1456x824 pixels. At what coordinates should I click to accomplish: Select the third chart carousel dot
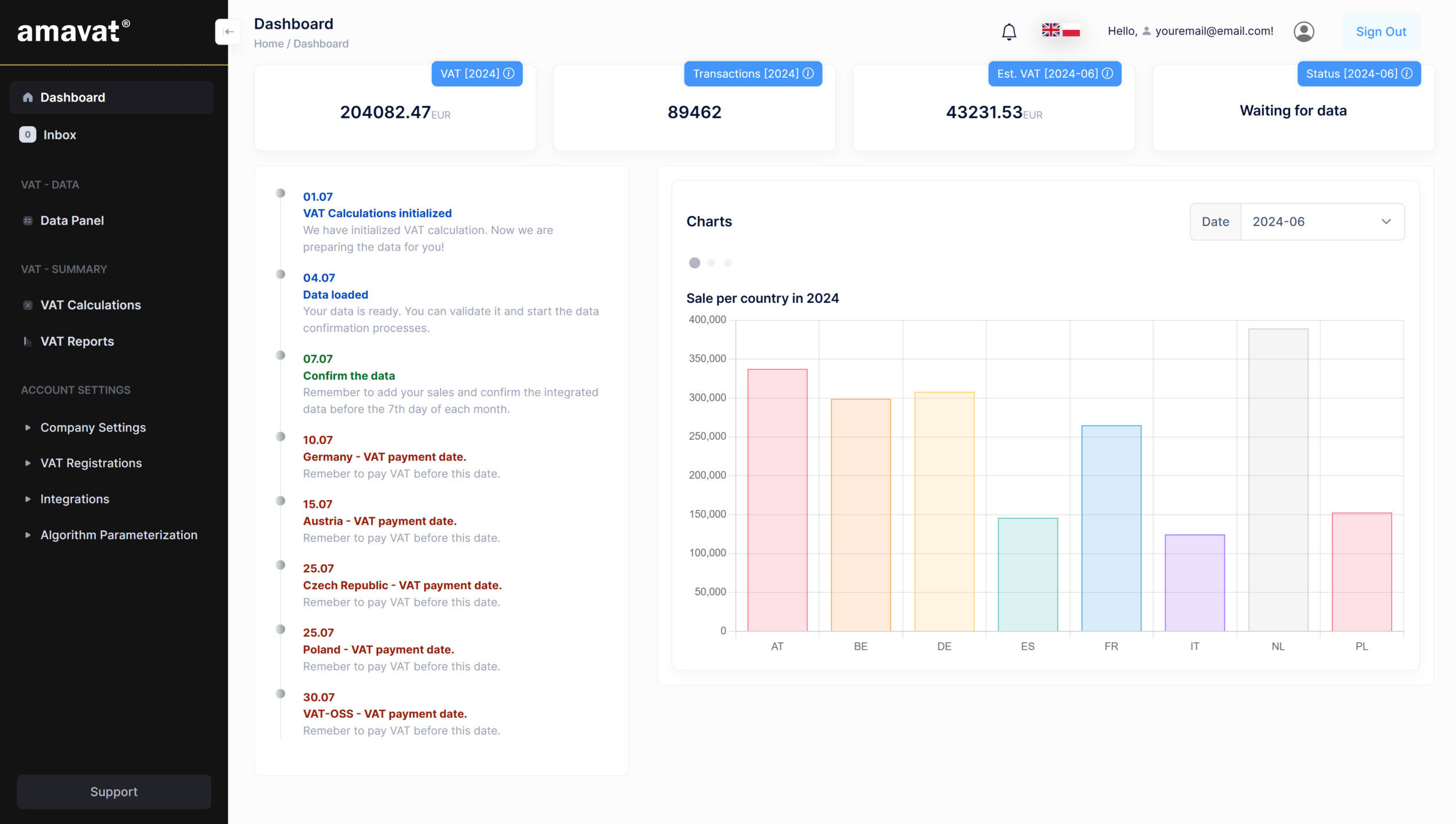click(728, 263)
